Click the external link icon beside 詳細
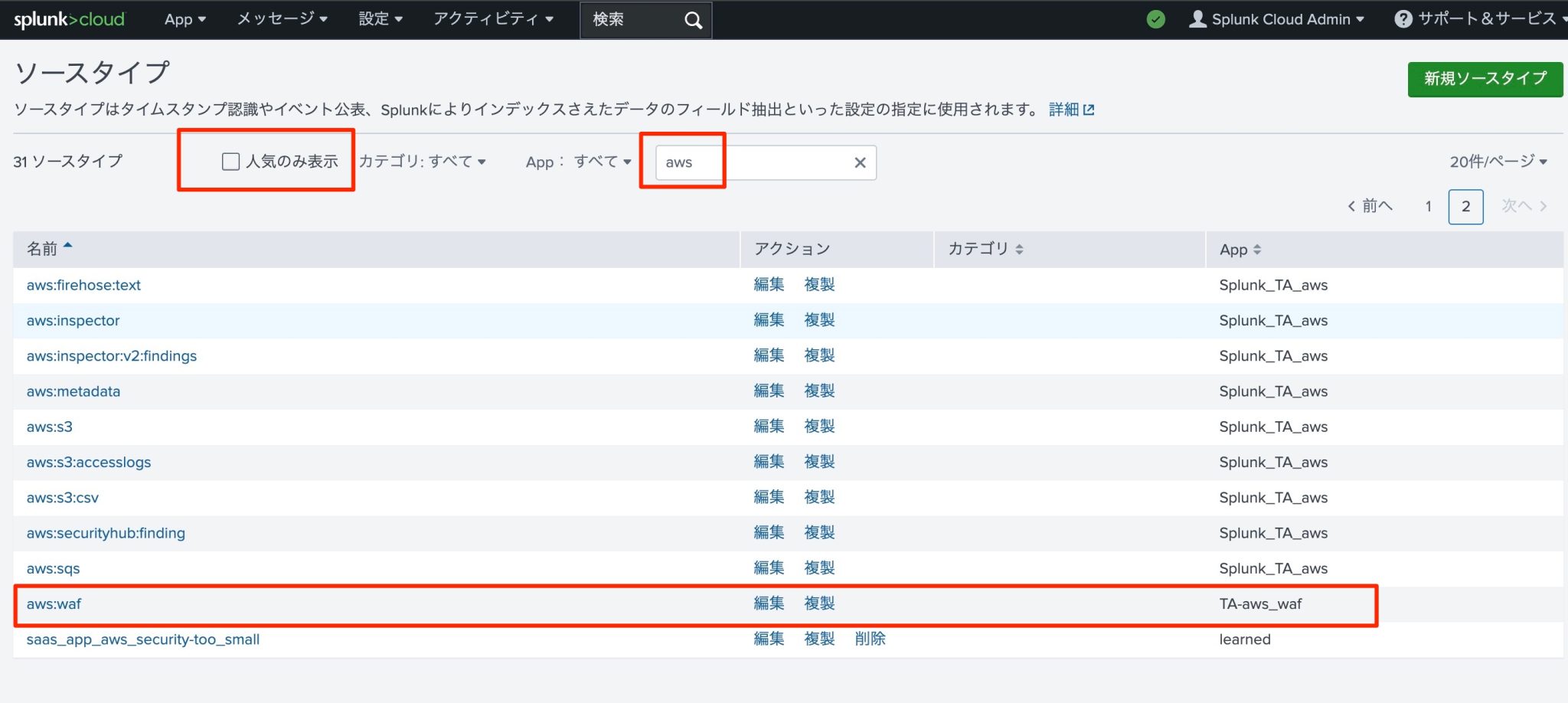 [x=1090, y=109]
